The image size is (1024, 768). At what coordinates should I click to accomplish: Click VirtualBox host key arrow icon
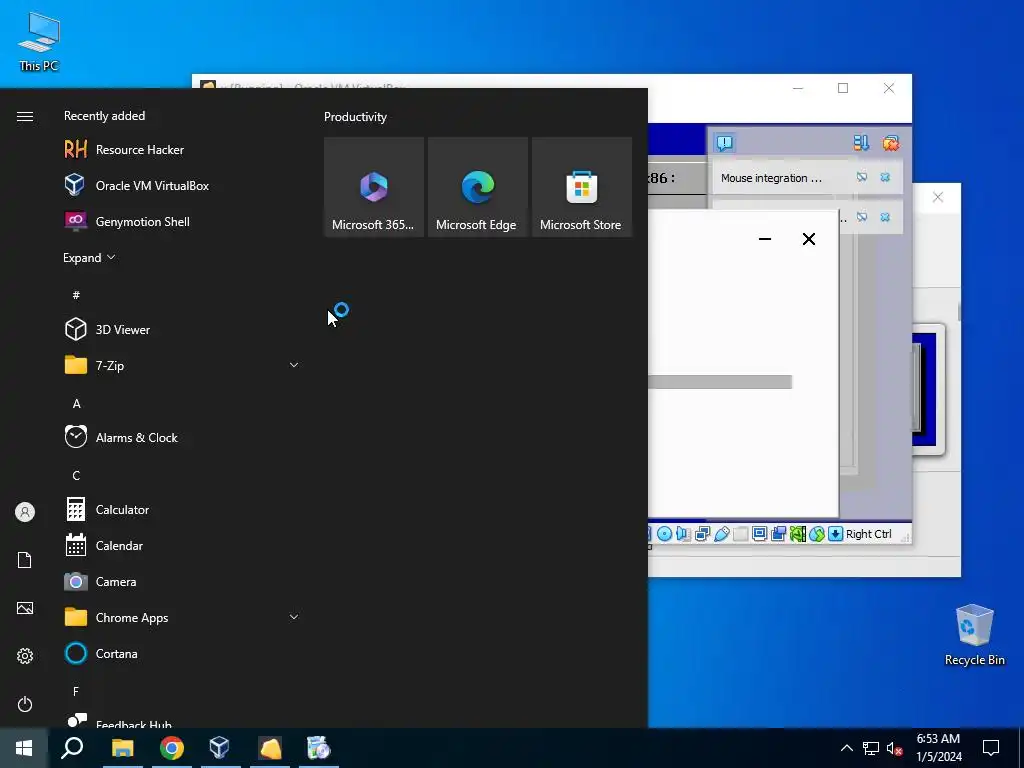(x=835, y=534)
